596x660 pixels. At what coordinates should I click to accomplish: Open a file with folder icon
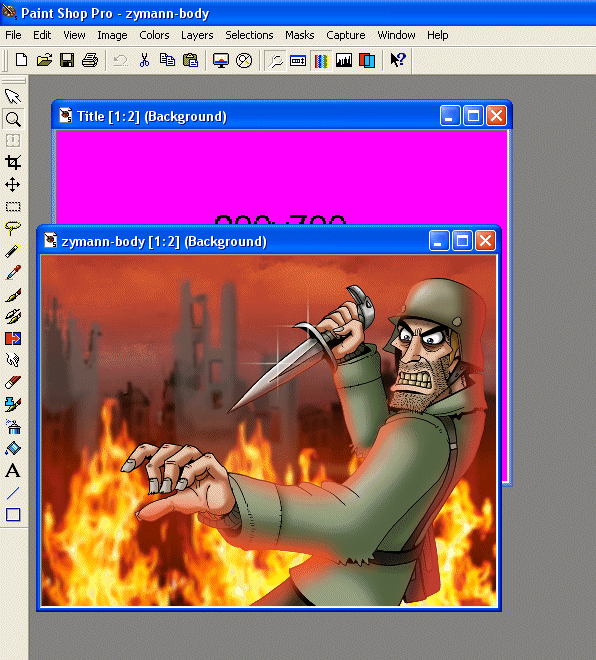pos(44,60)
